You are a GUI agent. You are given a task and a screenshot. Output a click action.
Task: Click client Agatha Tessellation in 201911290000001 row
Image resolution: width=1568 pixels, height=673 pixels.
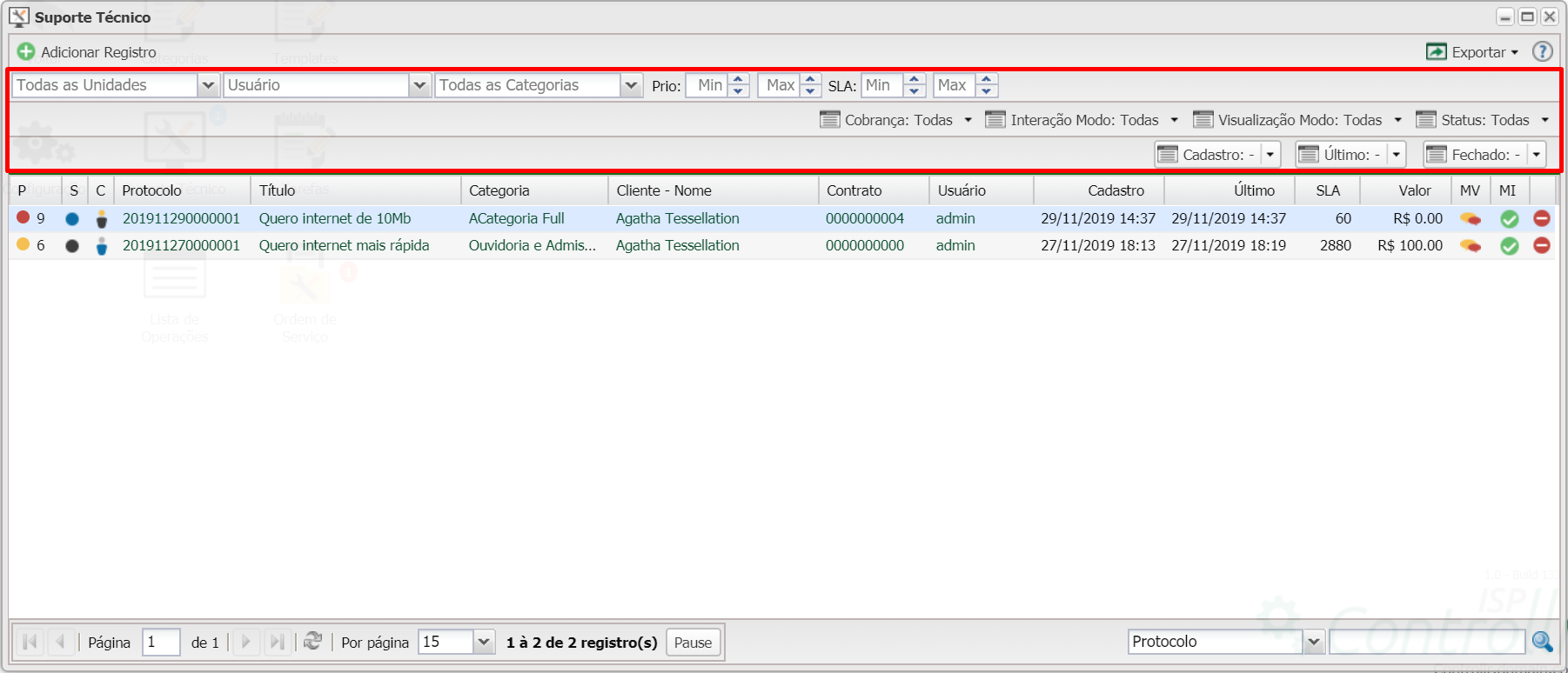coord(678,218)
